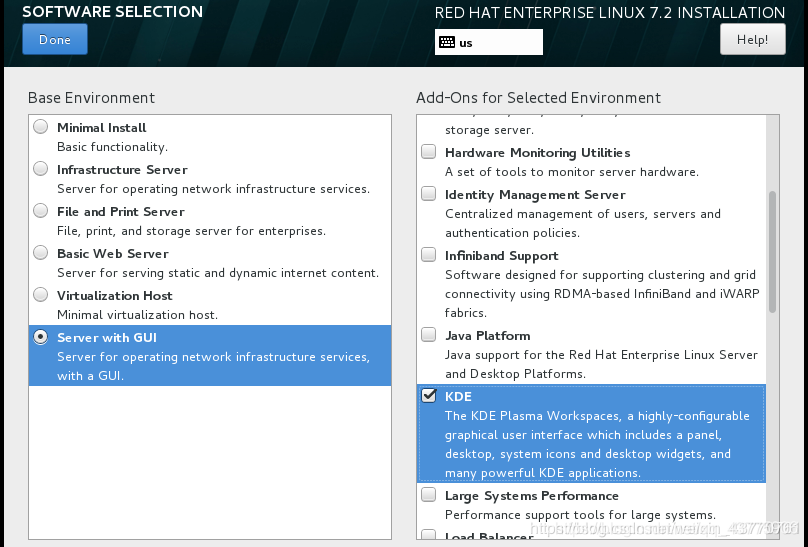Select the Basic Web Server radio button

point(41,253)
